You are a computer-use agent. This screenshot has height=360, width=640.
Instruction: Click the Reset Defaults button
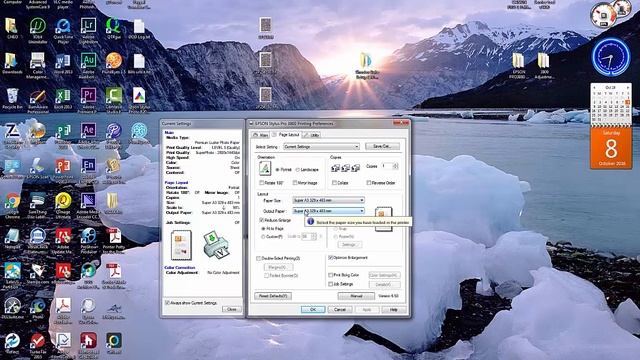coord(273,296)
